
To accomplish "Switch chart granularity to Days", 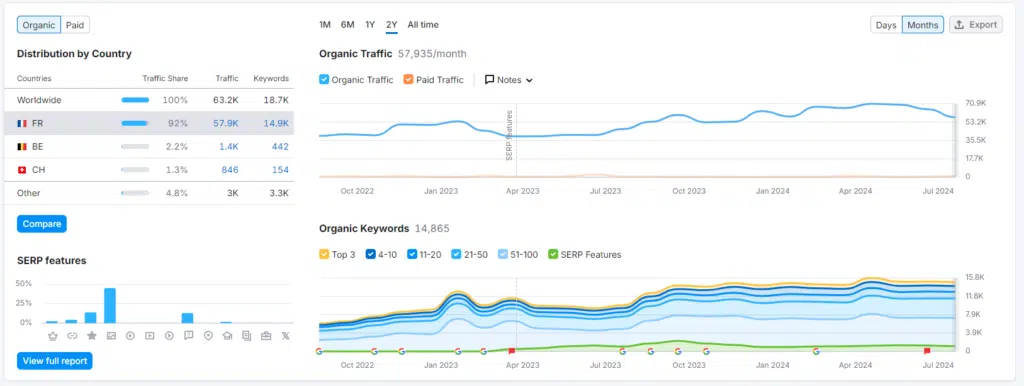I will (886, 25).
